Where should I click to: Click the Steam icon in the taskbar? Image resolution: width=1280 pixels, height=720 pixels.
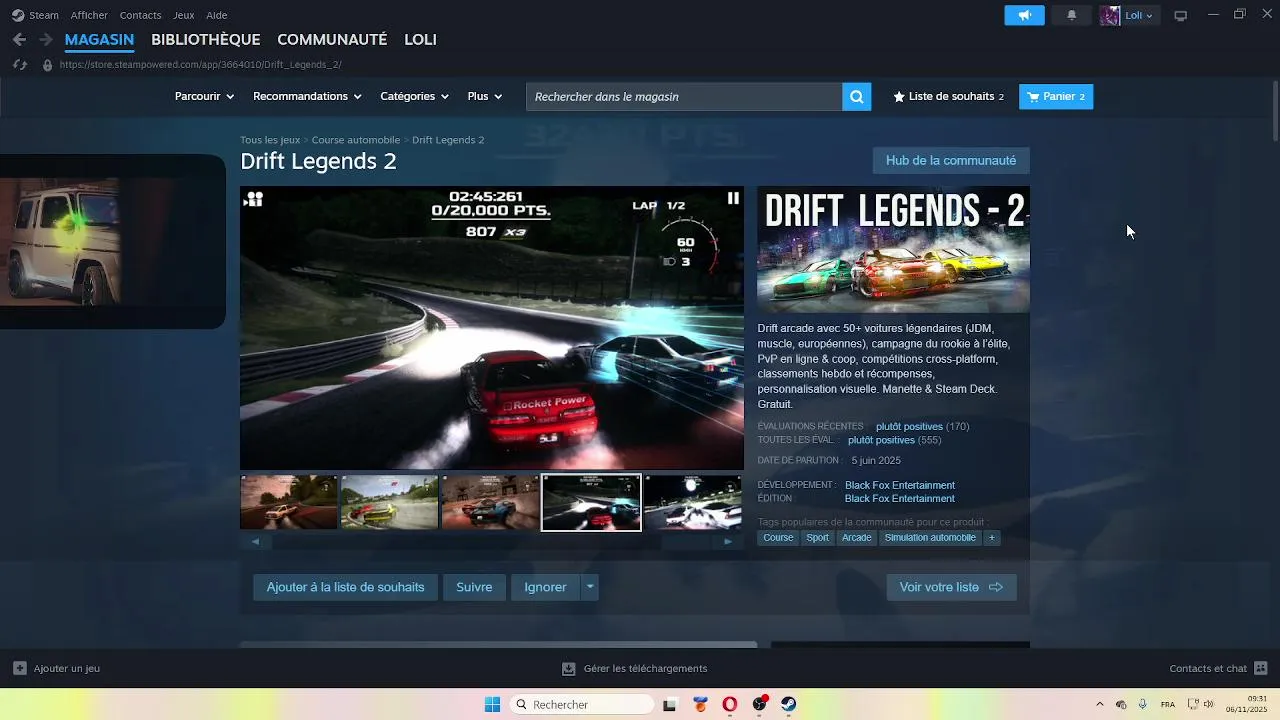(789, 704)
